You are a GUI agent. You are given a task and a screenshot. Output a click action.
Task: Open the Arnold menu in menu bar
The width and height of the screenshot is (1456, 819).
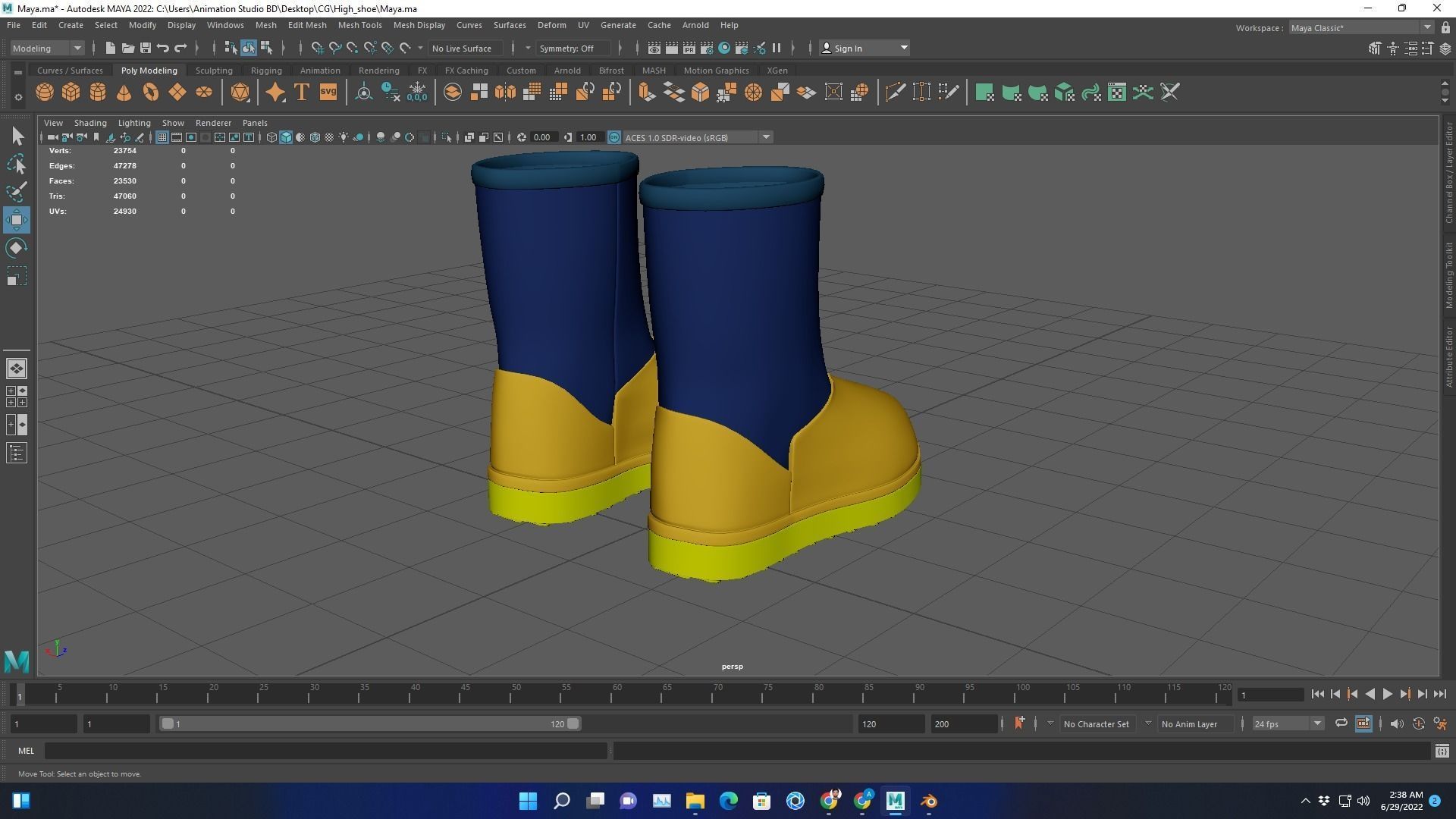point(695,25)
